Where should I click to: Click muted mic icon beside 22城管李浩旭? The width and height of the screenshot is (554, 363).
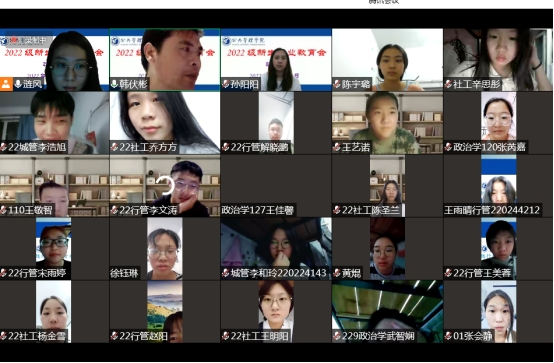point(4,147)
